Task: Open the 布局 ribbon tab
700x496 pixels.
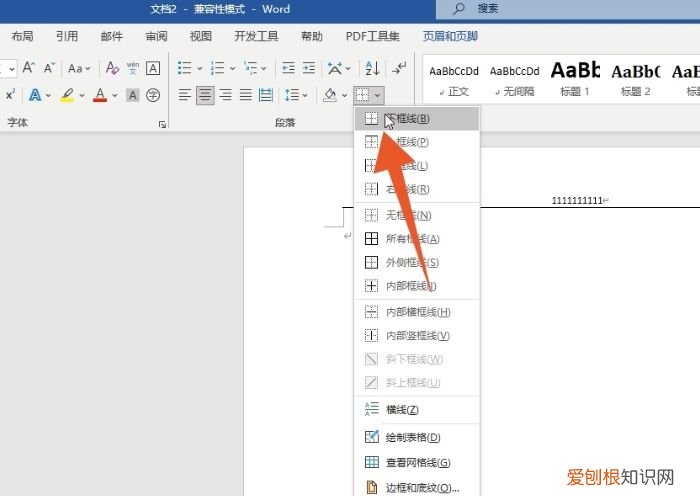Action: pos(22,36)
